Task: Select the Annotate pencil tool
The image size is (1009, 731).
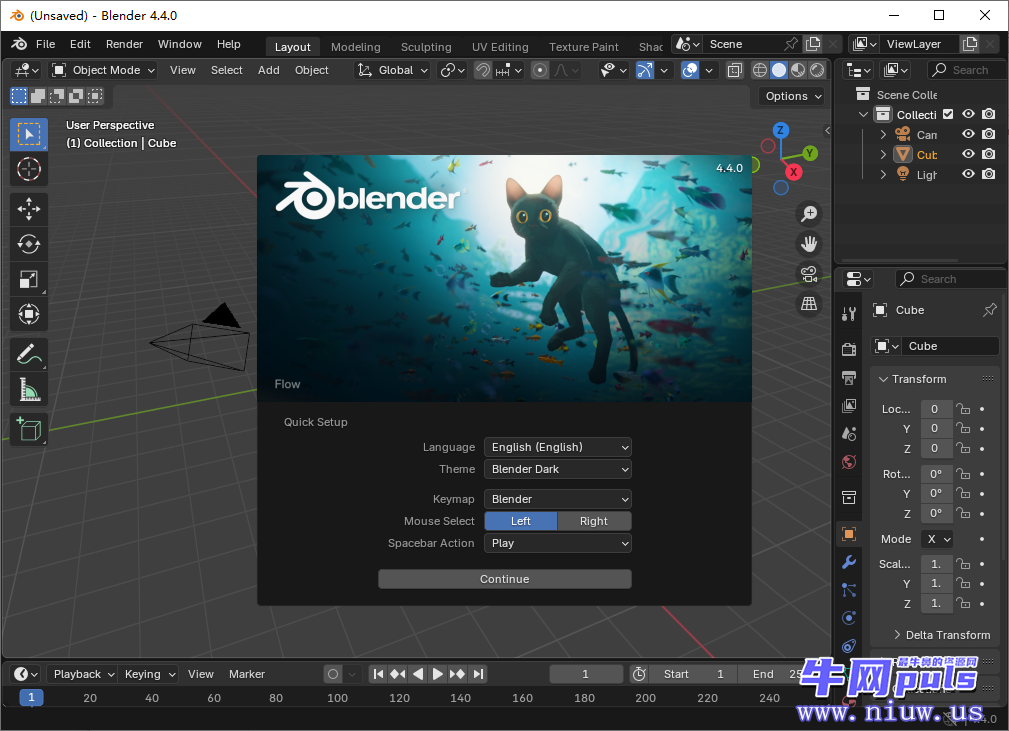Action: click(x=29, y=354)
